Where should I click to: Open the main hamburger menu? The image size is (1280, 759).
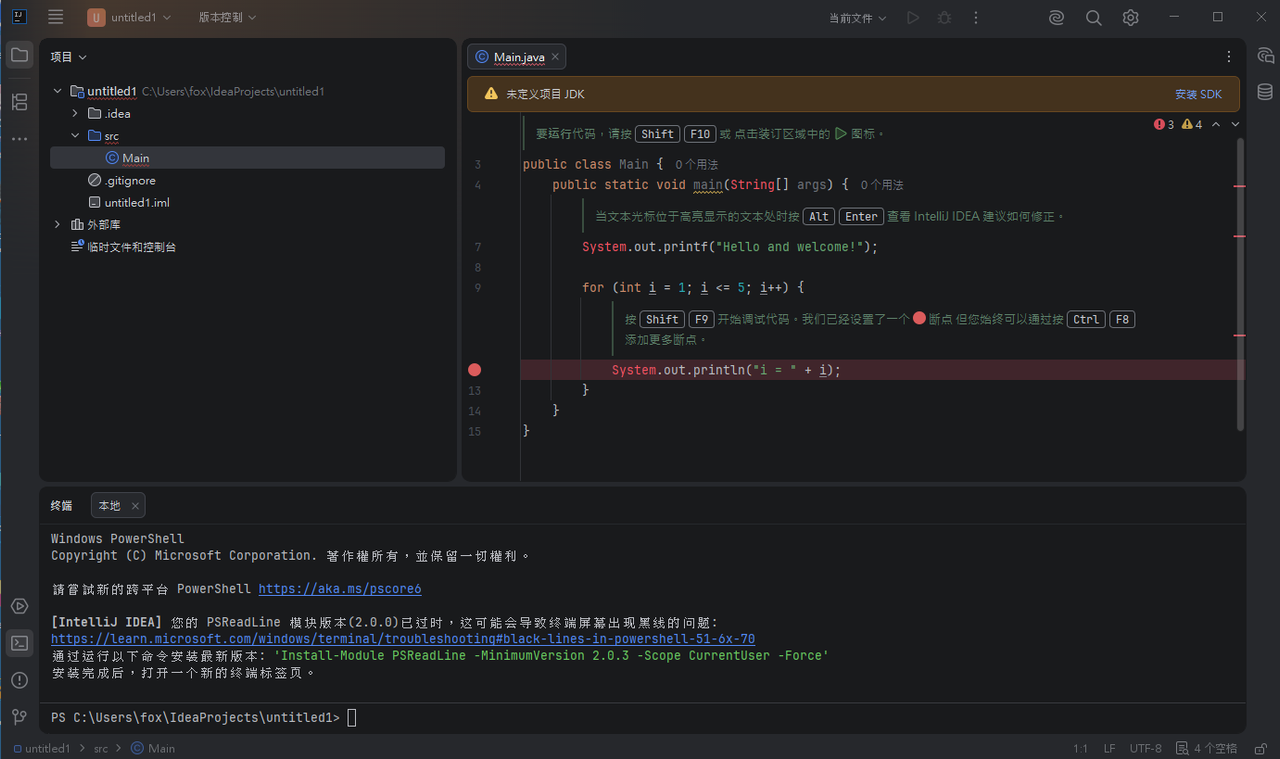pyautogui.click(x=56, y=17)
